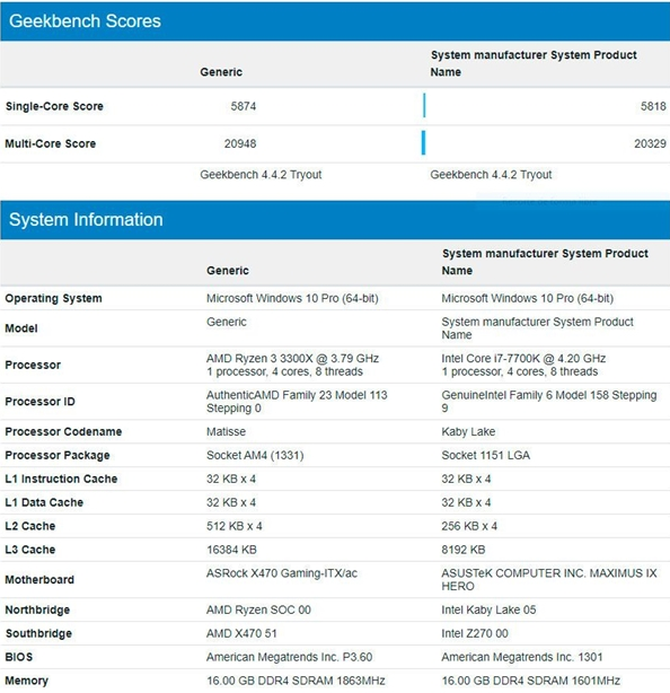Click the multi-core score 20329
Screen dimensions: 670x693
click(x=650, y=144)
